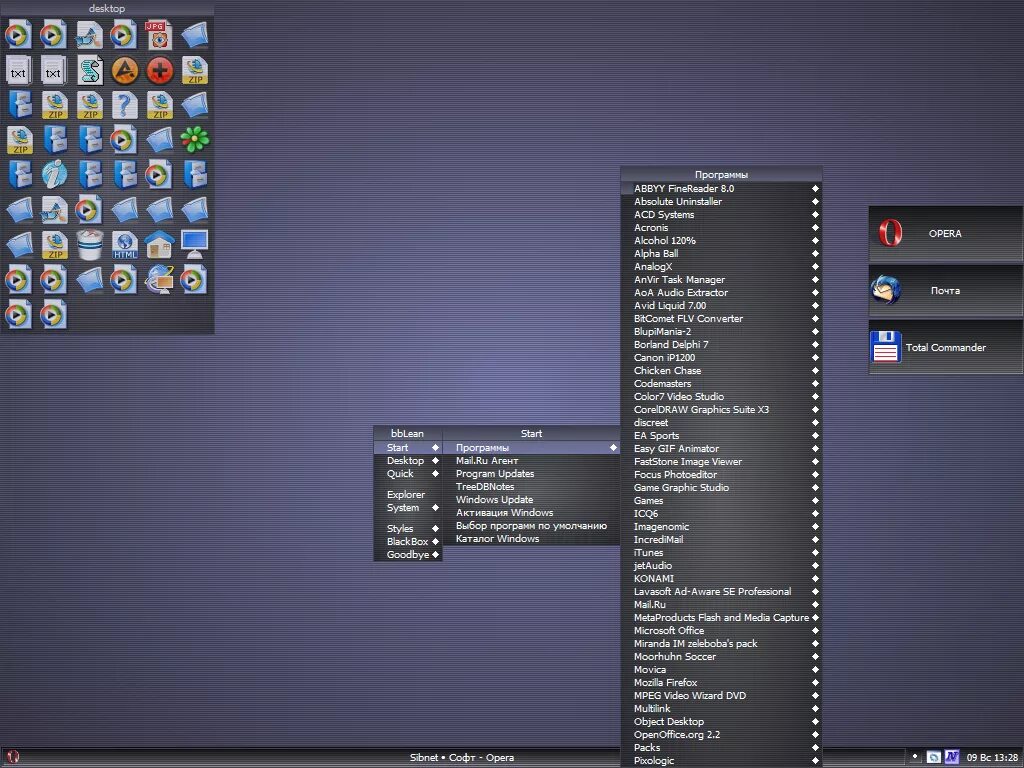Open the recycle bin icon
The width and height of the screenshot is (1024, 768).
89,244
